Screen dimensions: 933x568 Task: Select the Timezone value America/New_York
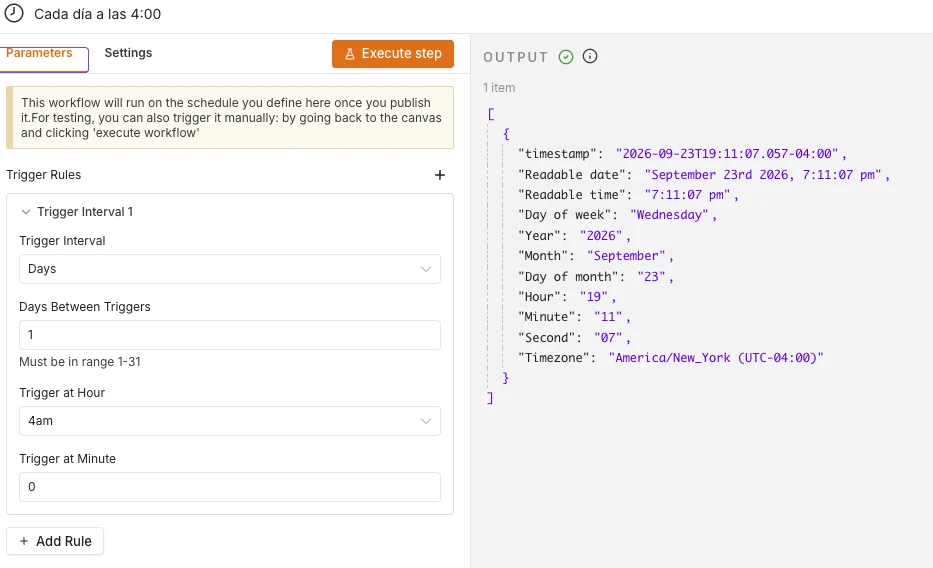[x=716, y=357]
